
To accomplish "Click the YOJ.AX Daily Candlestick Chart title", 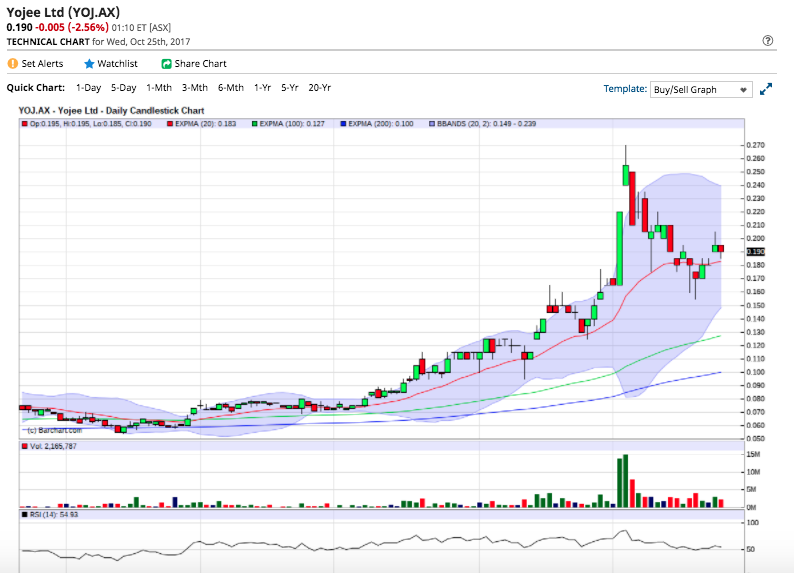I will [111, 110].
